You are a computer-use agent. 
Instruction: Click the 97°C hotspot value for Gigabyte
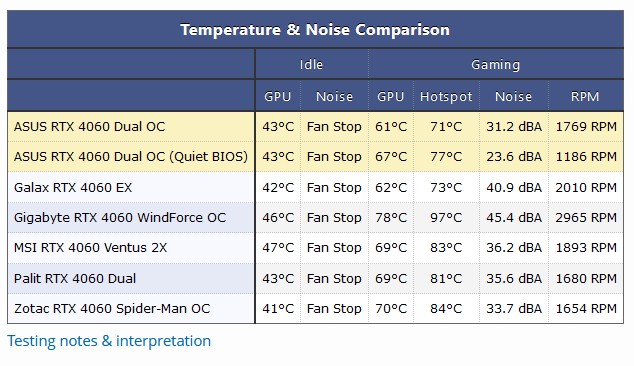tap(446, 218)
